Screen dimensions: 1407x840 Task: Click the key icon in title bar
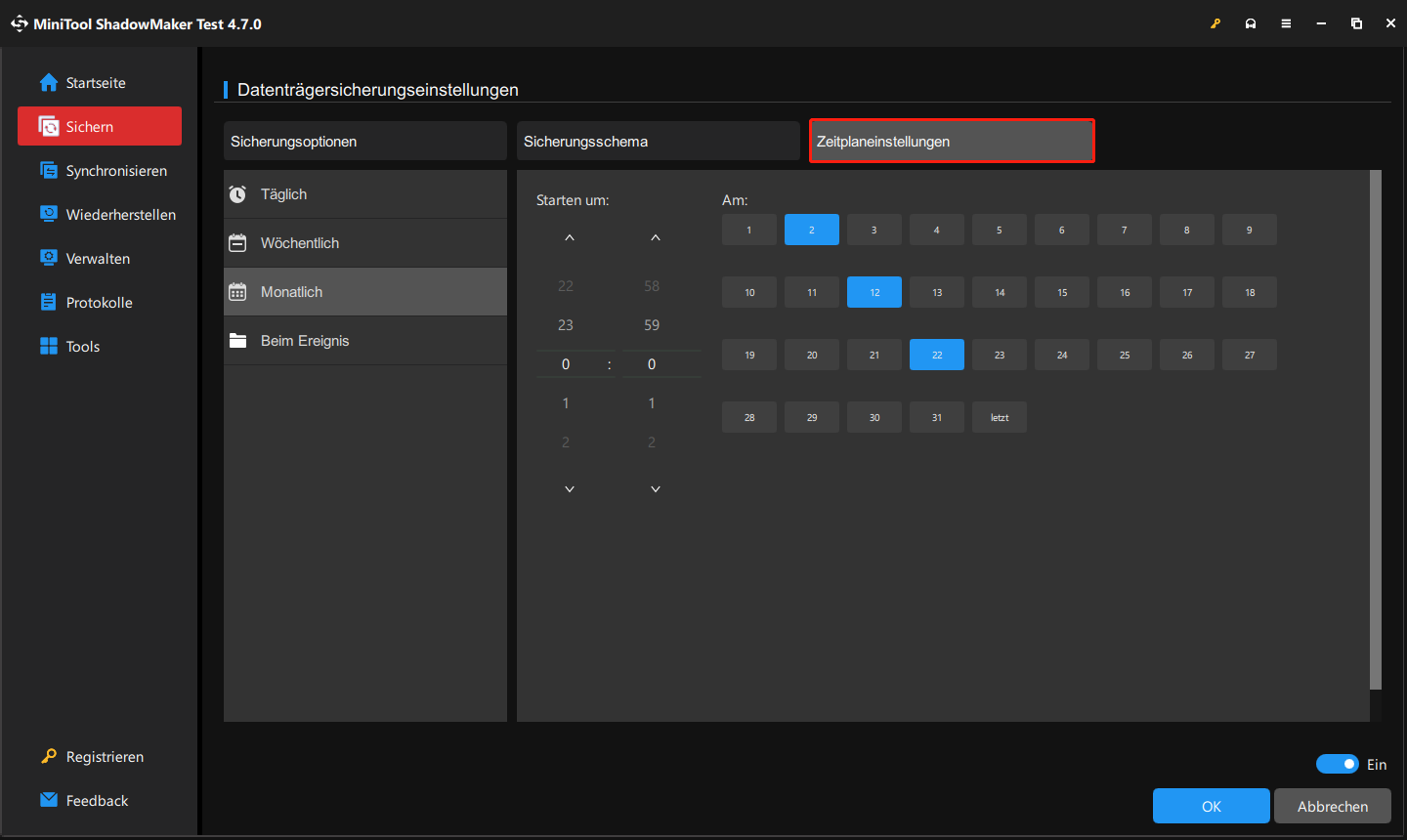1215,23
